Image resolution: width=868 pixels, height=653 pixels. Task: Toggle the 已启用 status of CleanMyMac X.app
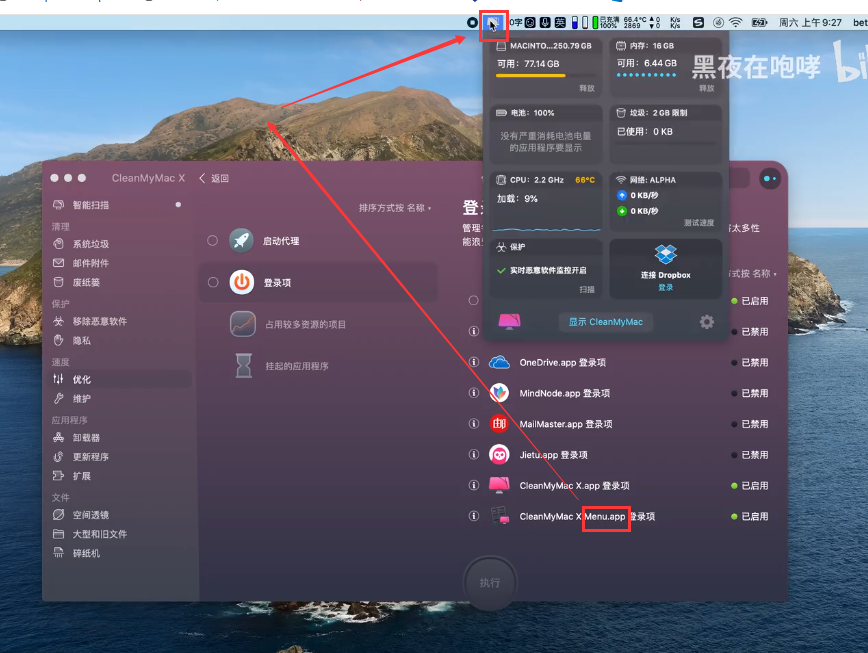coord(750,486)
